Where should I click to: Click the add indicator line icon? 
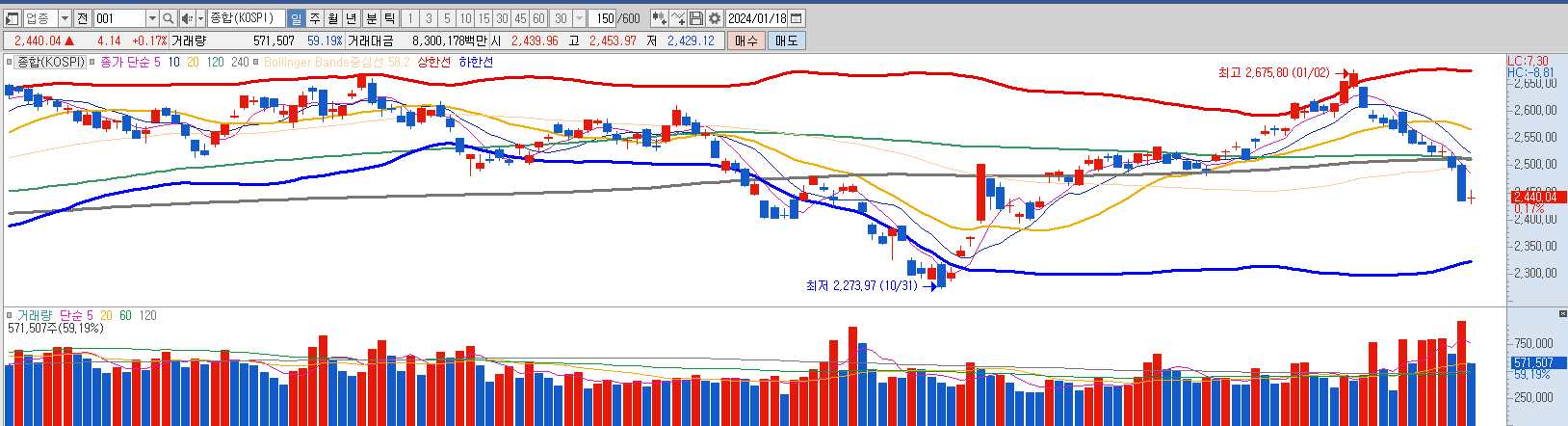pos(678,18)
